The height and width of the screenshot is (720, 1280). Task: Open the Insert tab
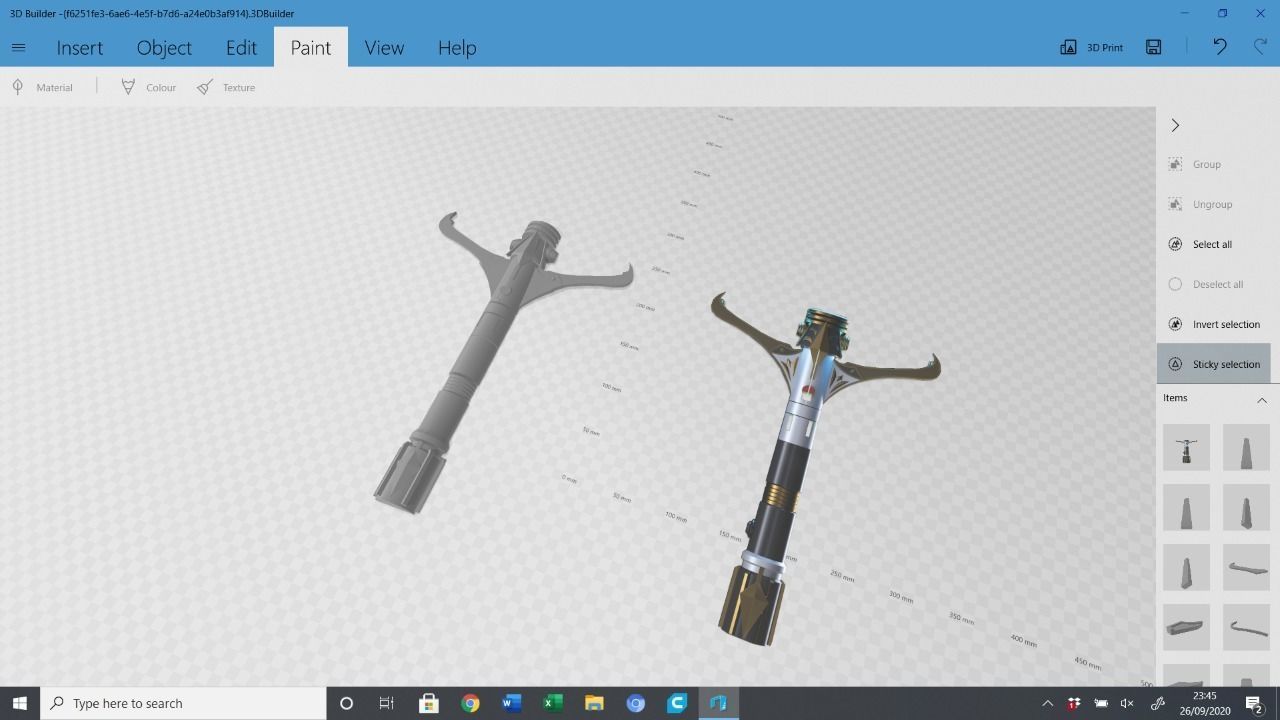(x=80, y=48)
